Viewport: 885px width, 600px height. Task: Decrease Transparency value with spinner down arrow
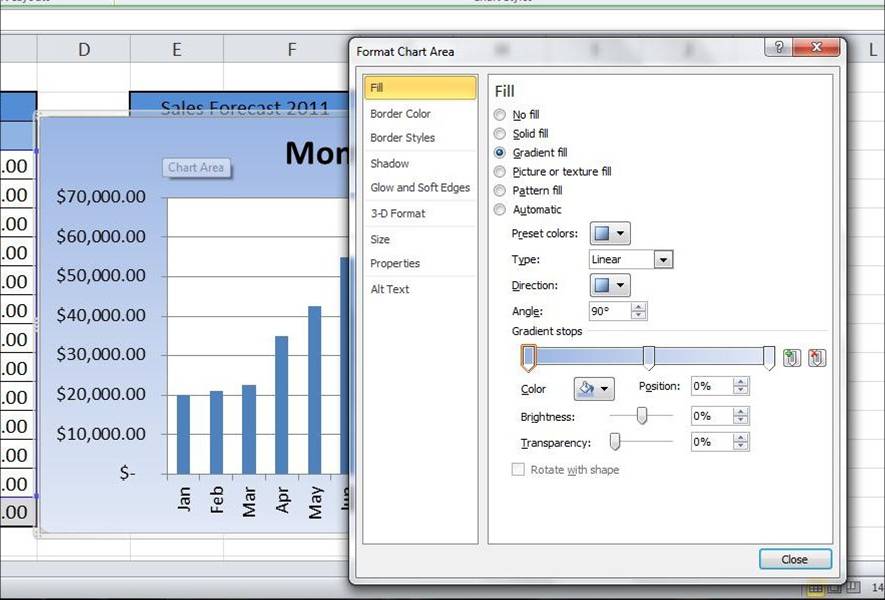tap(741, 446)
